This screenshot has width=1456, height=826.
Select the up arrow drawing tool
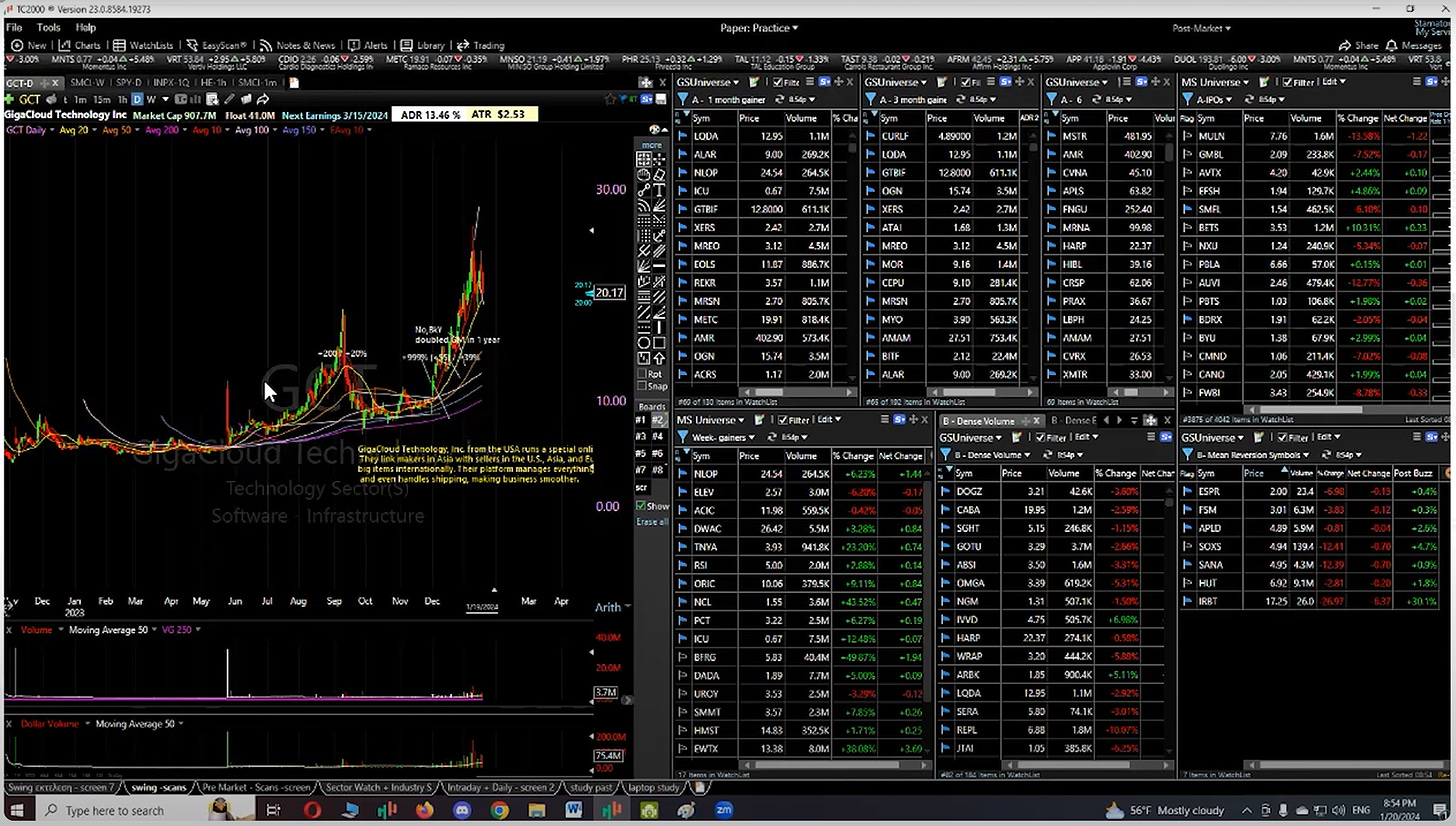click(659, 357)
